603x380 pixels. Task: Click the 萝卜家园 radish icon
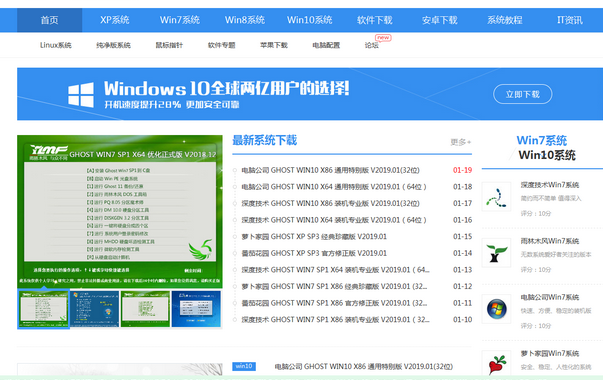496,364
